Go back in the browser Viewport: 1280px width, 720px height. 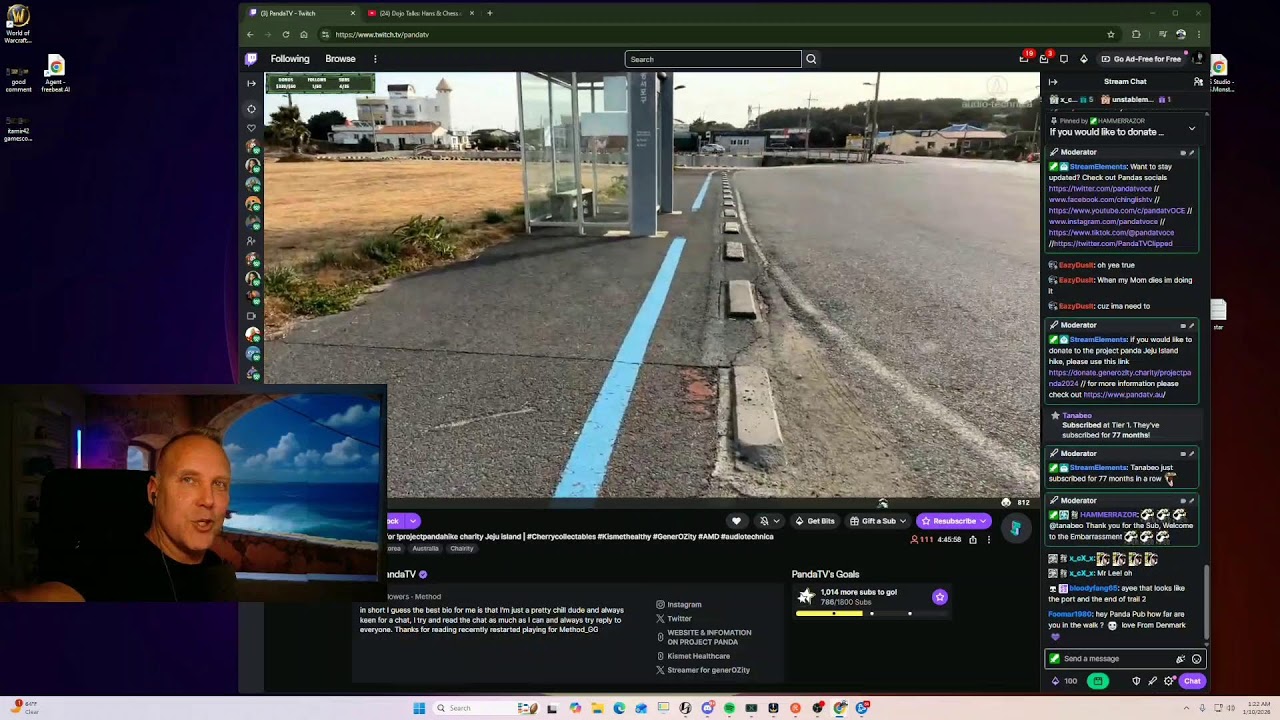(x=250, y=35)
